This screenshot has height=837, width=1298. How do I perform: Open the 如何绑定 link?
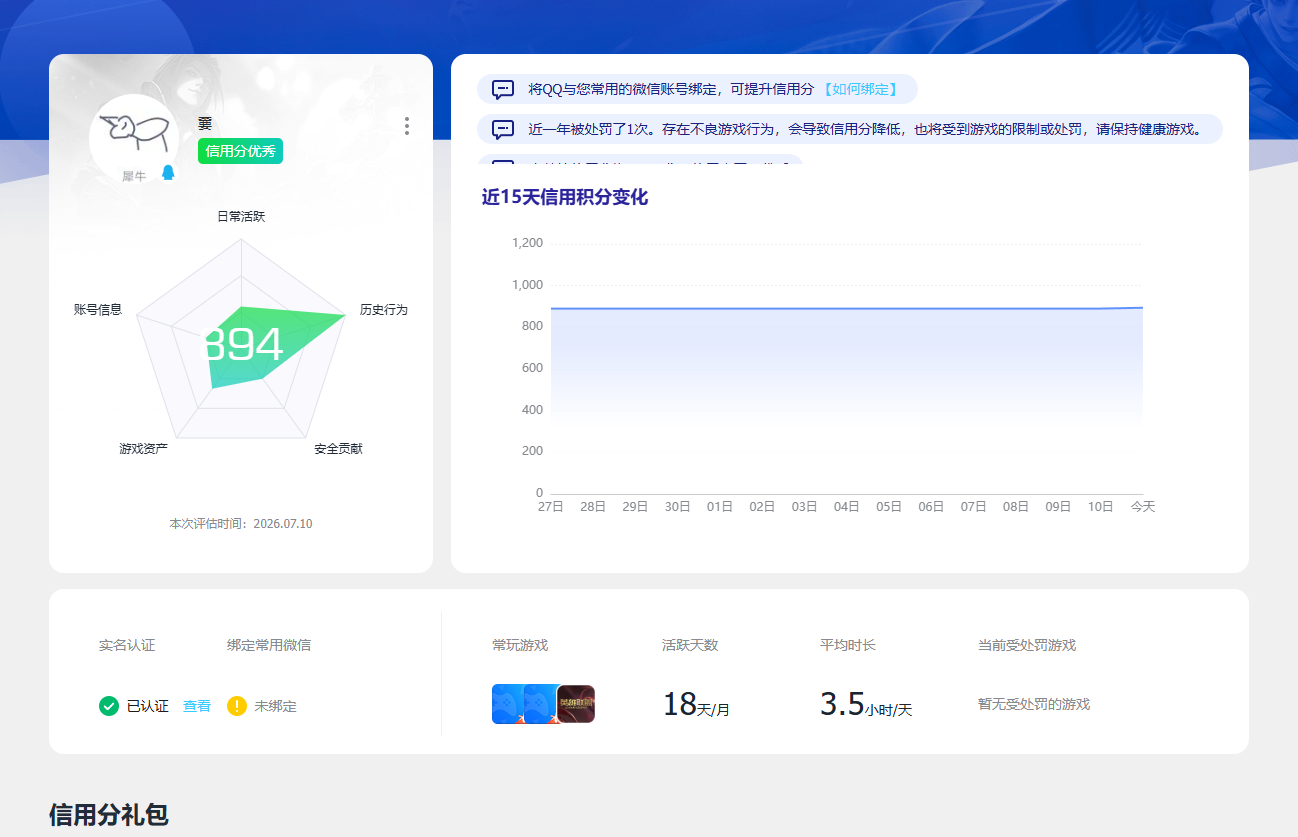(860, 89)
